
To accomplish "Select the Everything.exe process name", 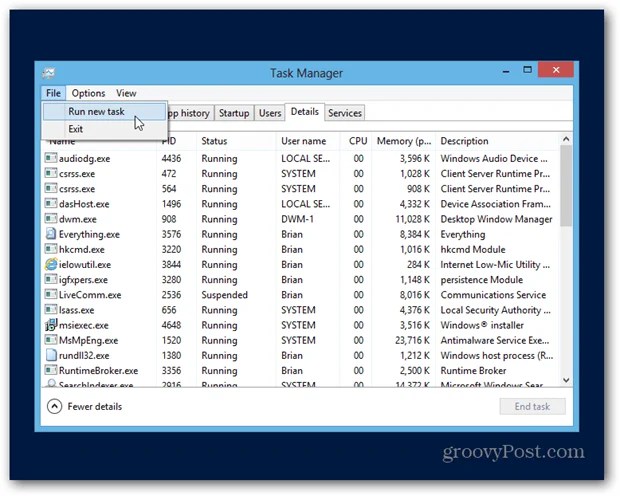I will (x=89, y=235).
